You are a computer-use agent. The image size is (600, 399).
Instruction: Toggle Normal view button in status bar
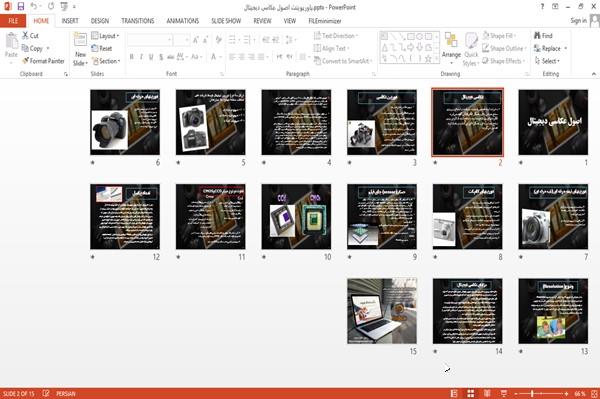click(x=454, y=394)
